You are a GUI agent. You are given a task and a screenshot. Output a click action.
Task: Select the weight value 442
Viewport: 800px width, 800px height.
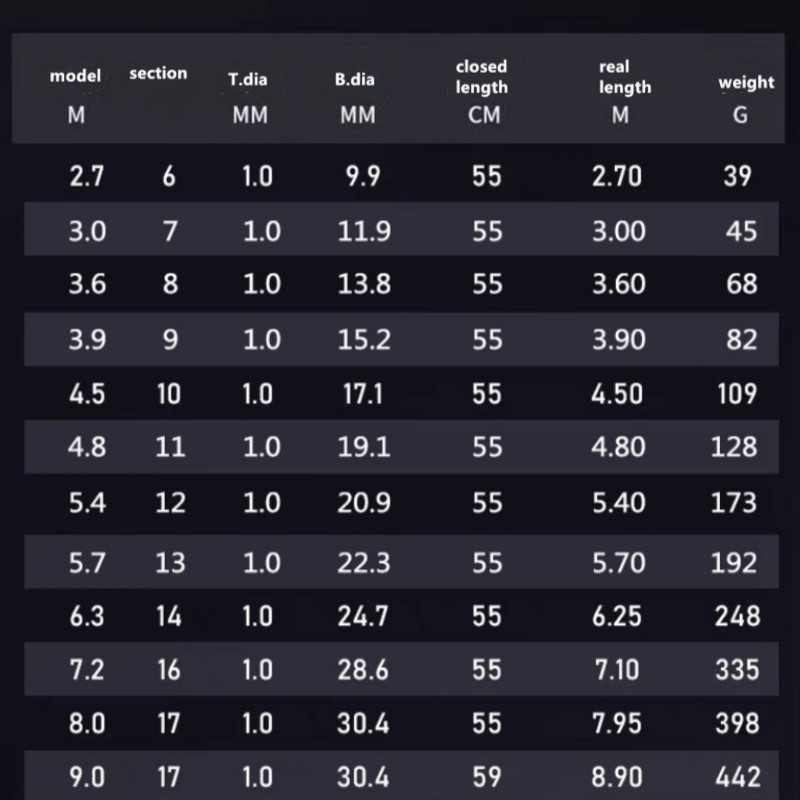click(738, 777)
